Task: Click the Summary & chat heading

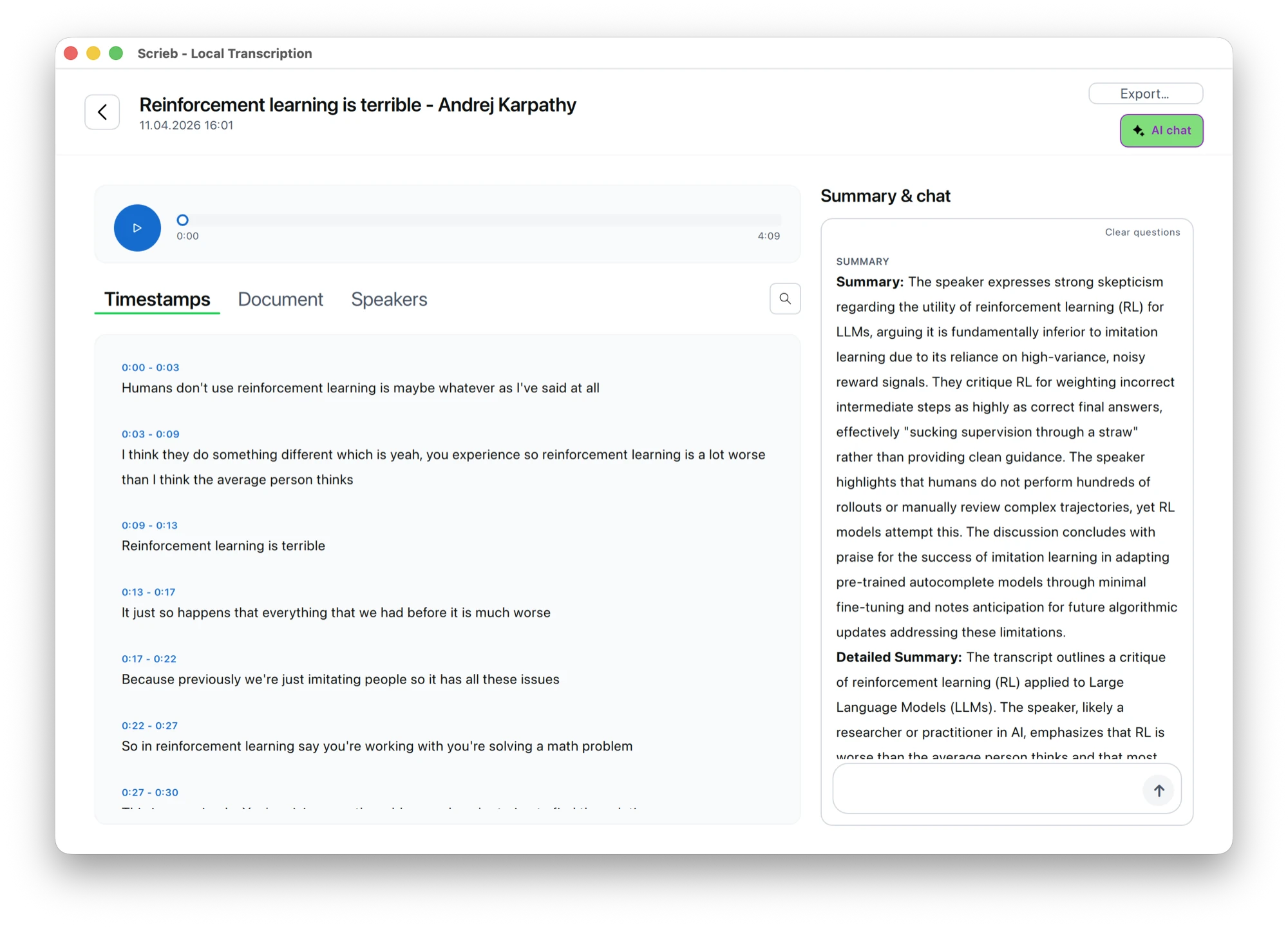Action: (885, 196)
